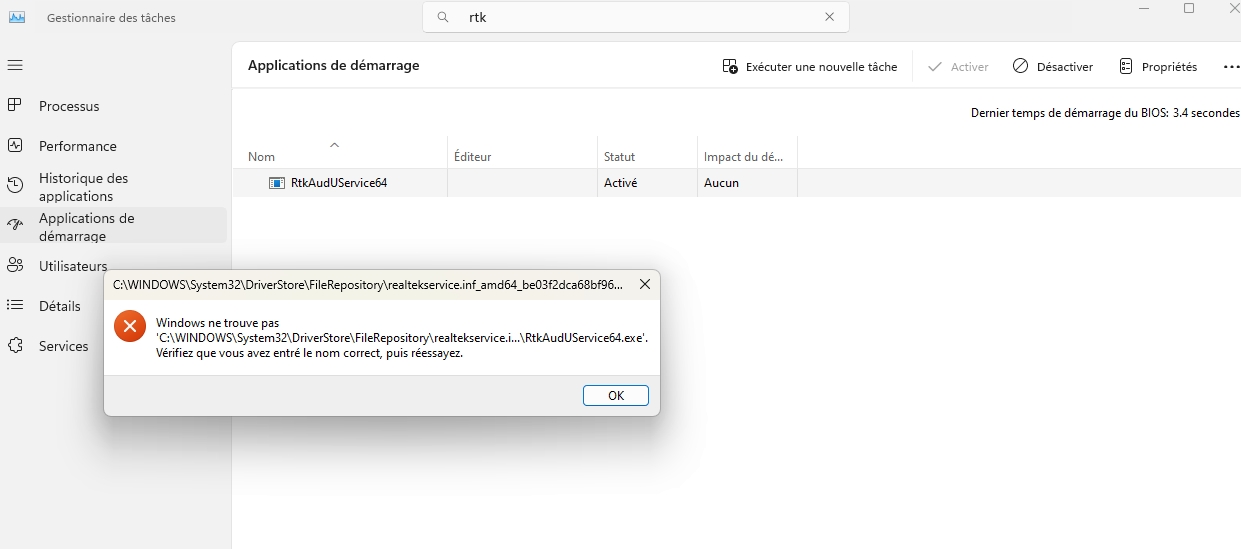Click Désactiver in the toolbar
This screenshot has height=549, width=1241.
click(1053, 67)
